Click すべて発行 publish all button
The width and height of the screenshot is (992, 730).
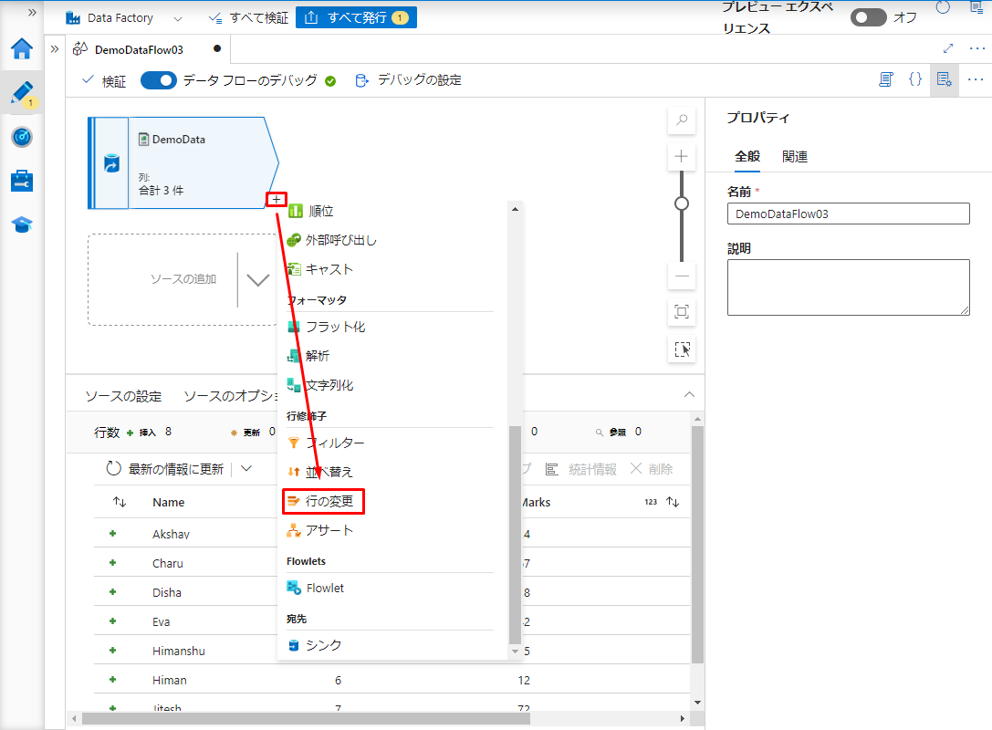coord(357,18)
